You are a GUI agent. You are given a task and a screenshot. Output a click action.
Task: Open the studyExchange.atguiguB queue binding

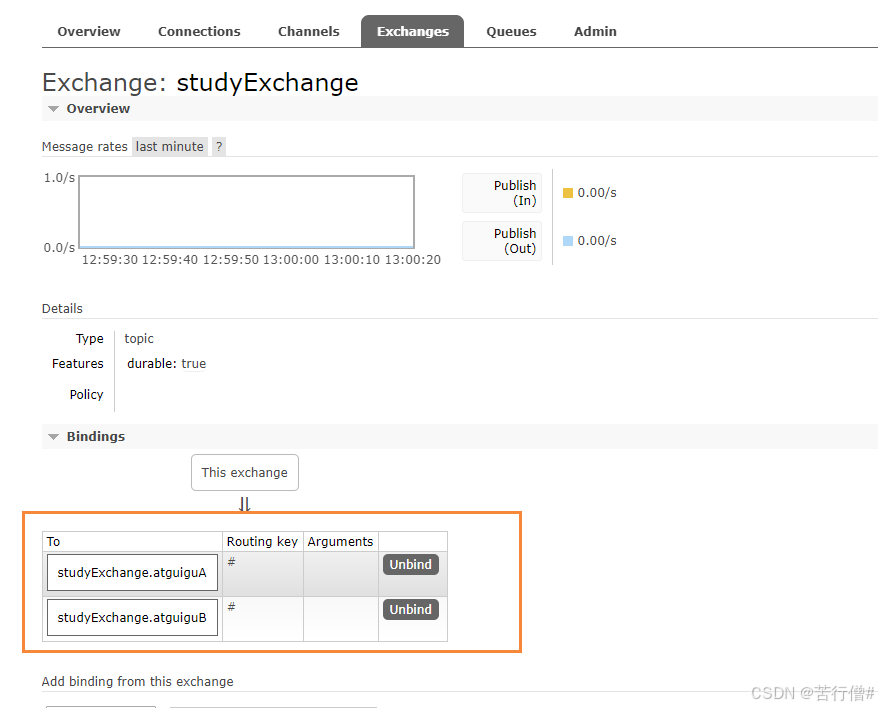132,617
